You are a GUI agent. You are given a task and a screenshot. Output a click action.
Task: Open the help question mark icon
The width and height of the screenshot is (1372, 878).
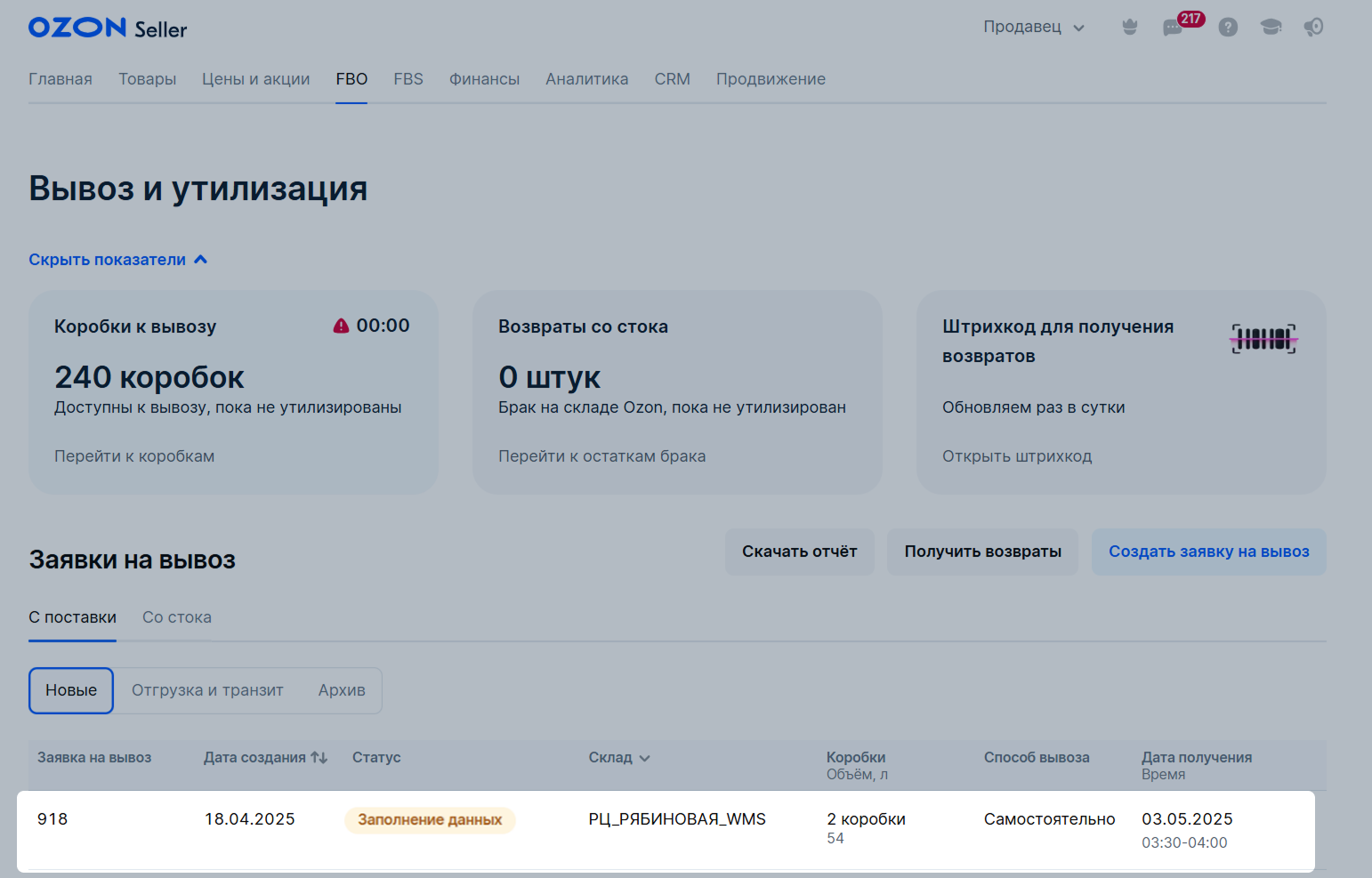tap(1228, 28)
